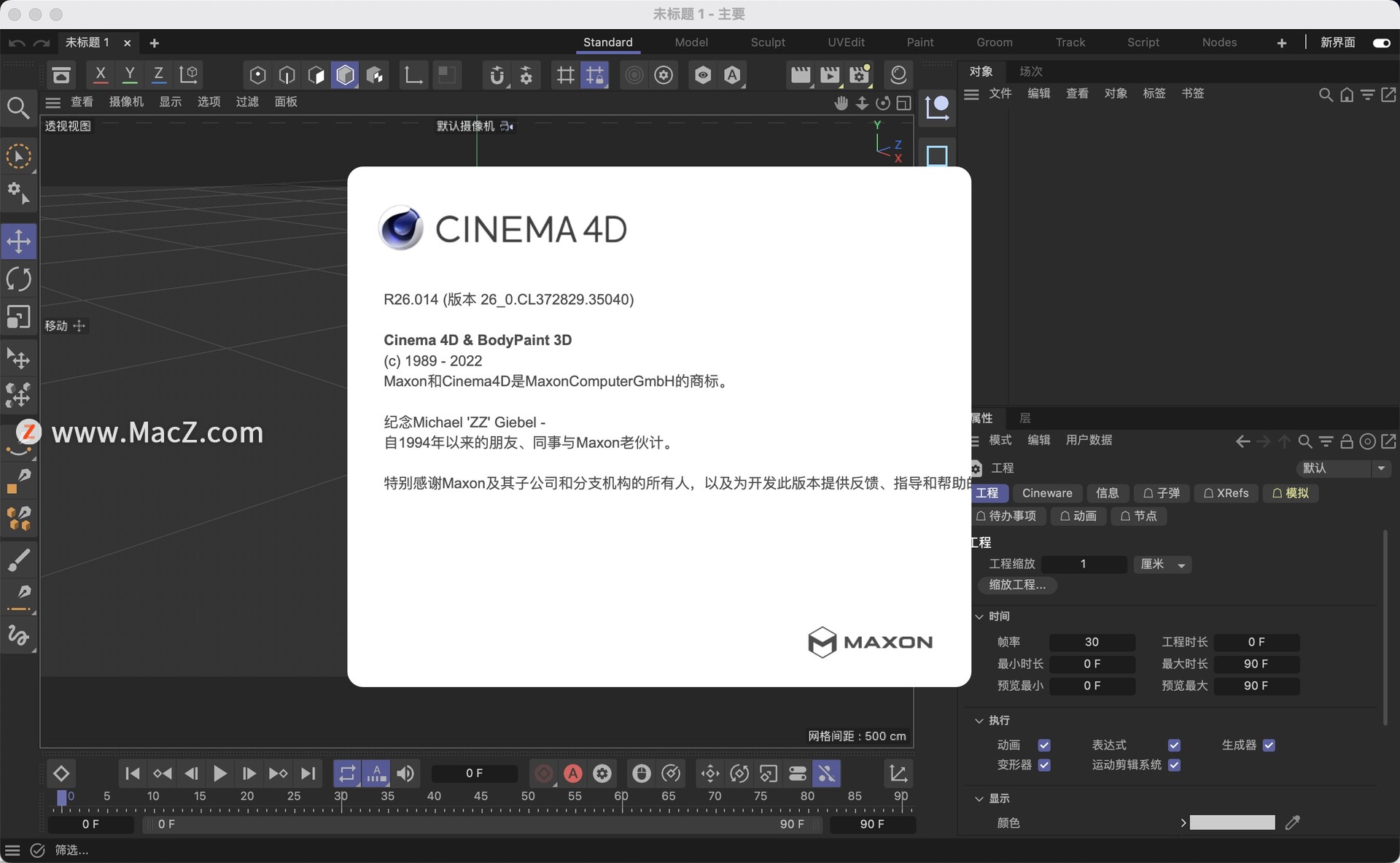
Task: Click the render view clapperboard icon
Action: (x=801, y=75)
